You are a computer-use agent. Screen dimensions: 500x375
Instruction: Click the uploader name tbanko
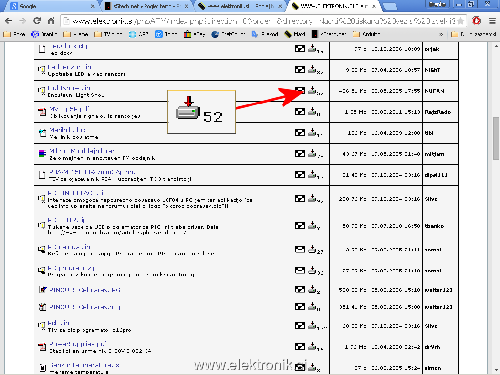(x=434, y=226)
